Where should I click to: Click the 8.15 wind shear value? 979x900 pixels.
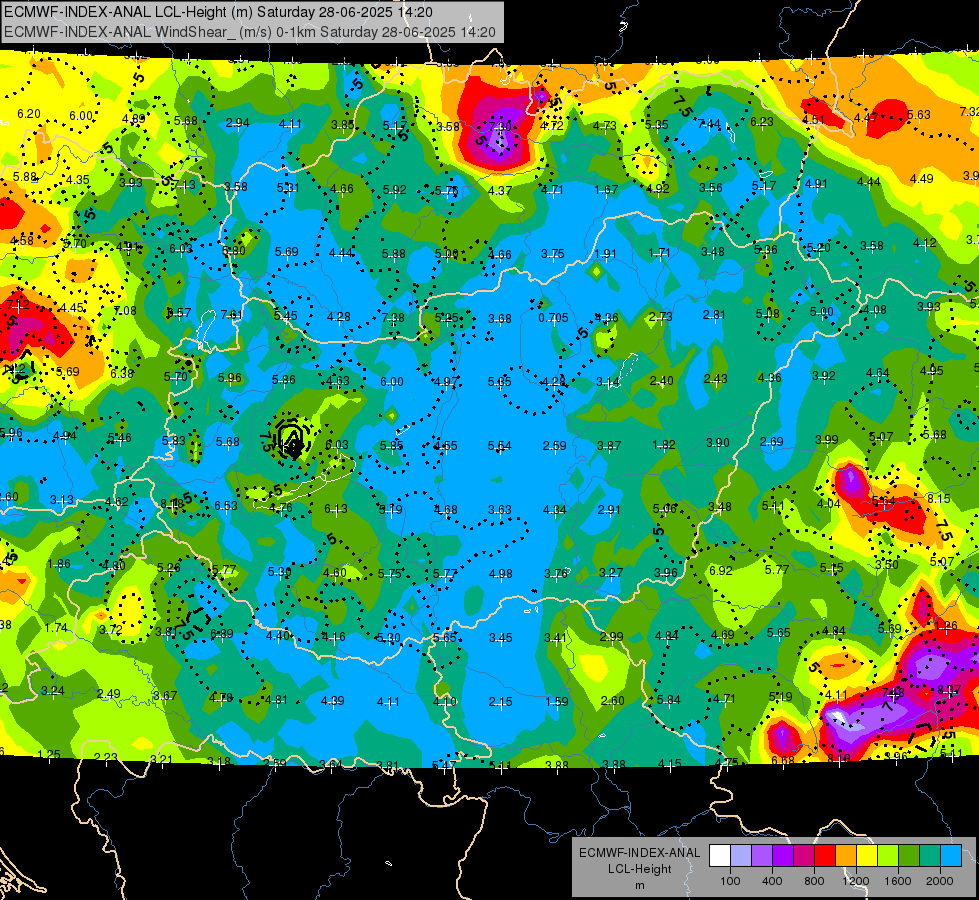pos(938,498)
